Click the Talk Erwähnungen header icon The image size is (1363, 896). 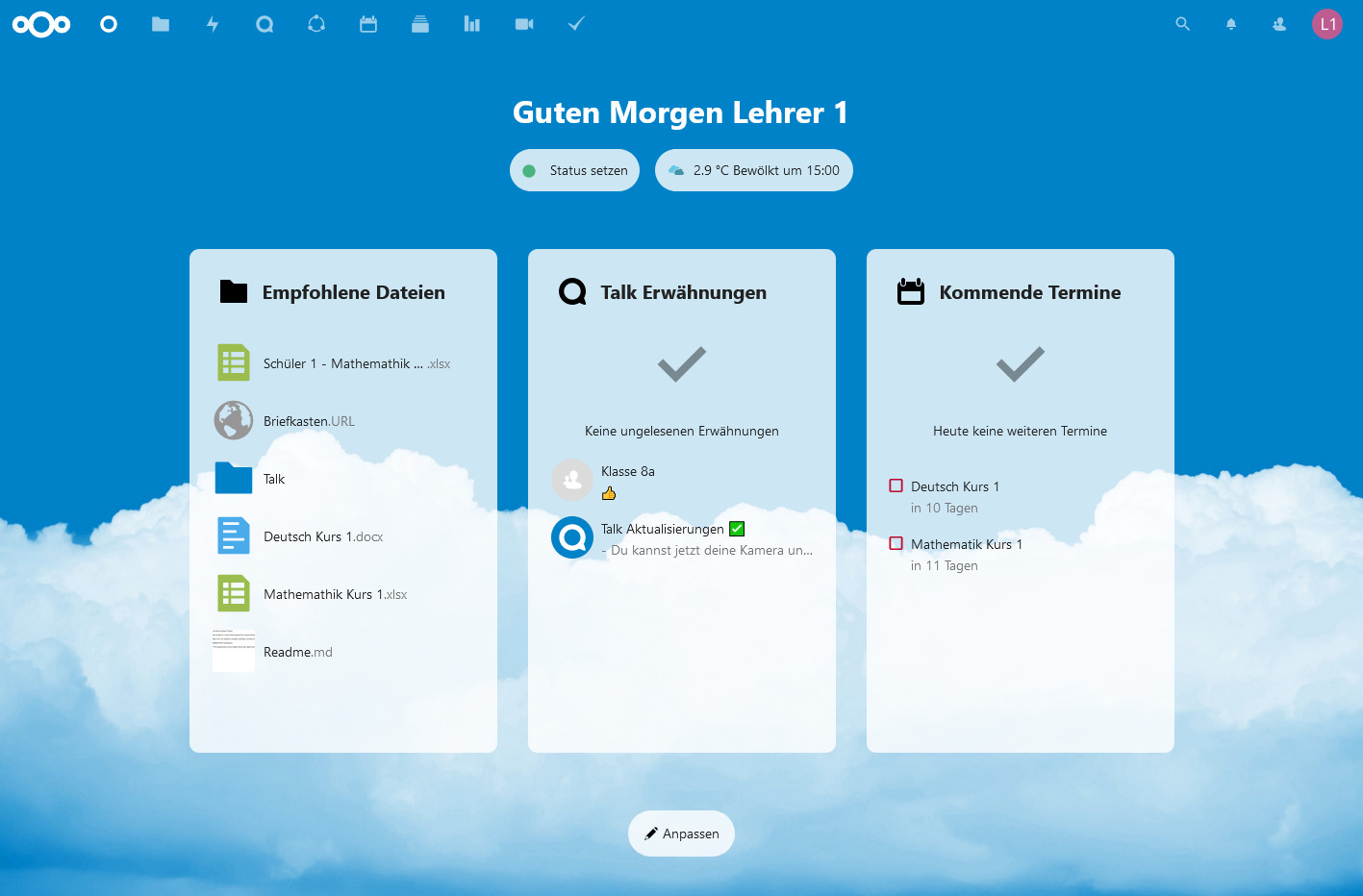point(572,291)
